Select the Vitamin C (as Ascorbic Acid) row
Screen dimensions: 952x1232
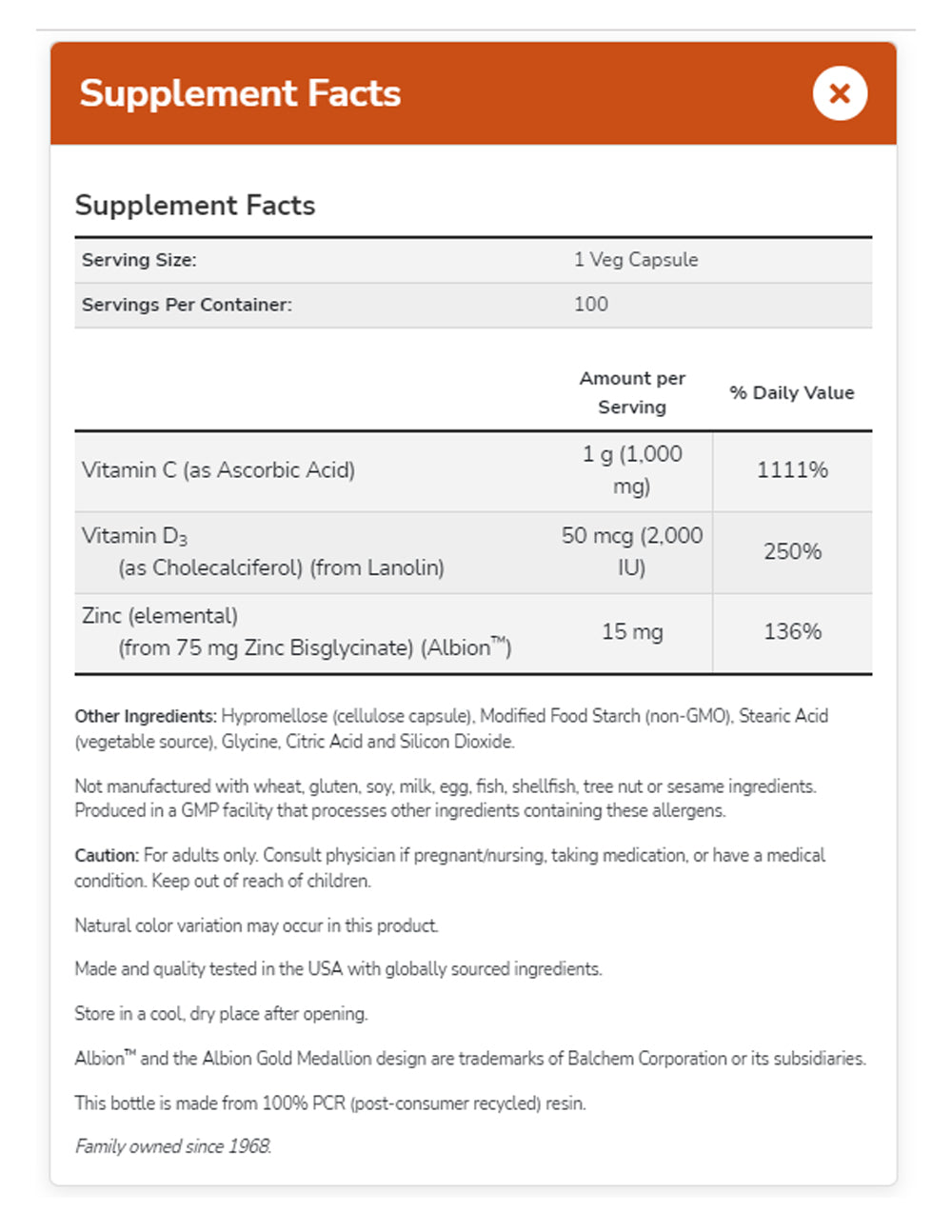[x=218, y=470]
